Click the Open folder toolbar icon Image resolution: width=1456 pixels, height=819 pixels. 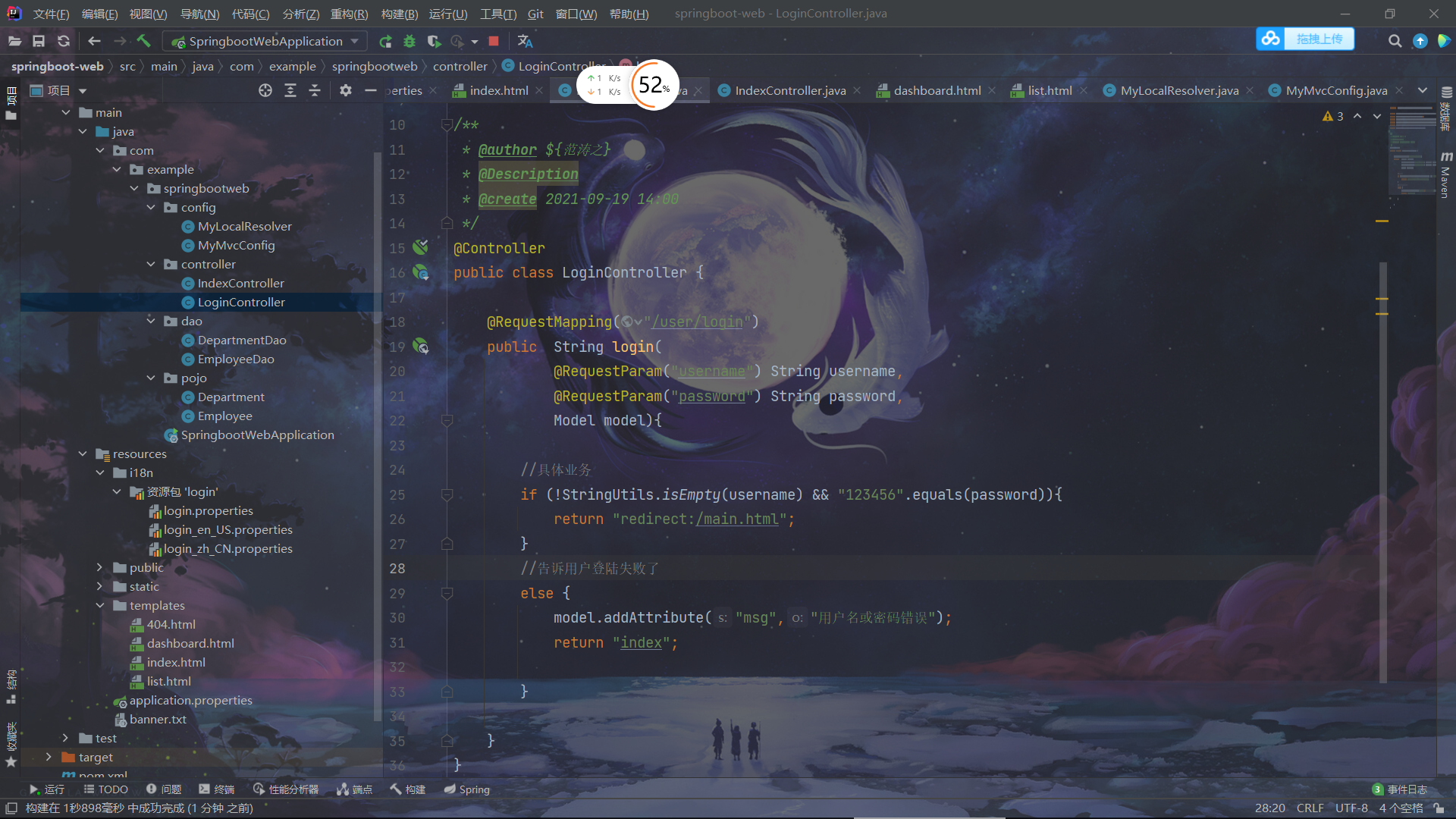coord(14,41)
